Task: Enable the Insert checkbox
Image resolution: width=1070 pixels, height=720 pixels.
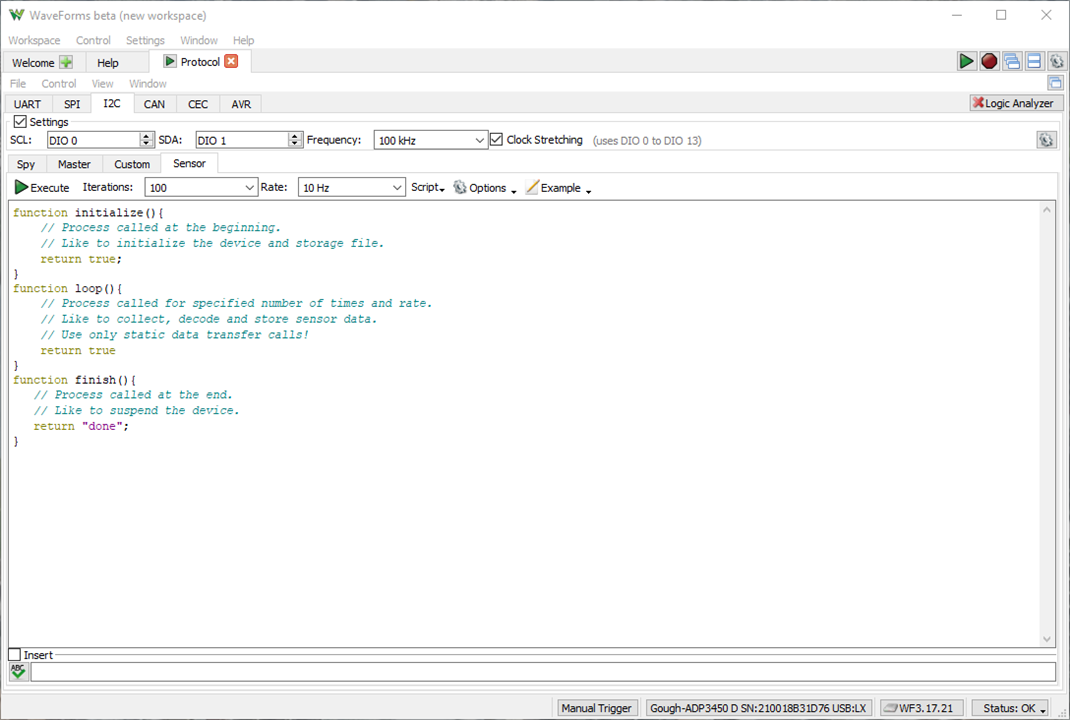Action: pos(14,654)
